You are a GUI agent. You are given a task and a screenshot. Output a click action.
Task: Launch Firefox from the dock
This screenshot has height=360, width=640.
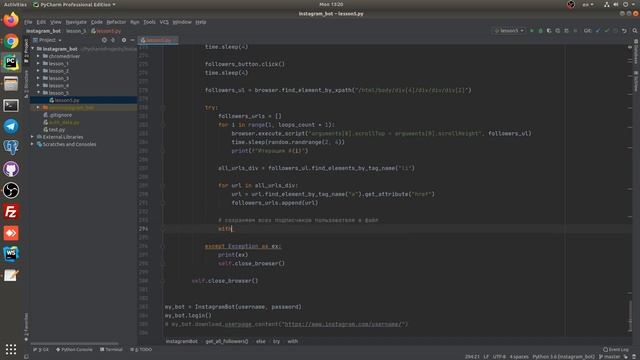11,20
